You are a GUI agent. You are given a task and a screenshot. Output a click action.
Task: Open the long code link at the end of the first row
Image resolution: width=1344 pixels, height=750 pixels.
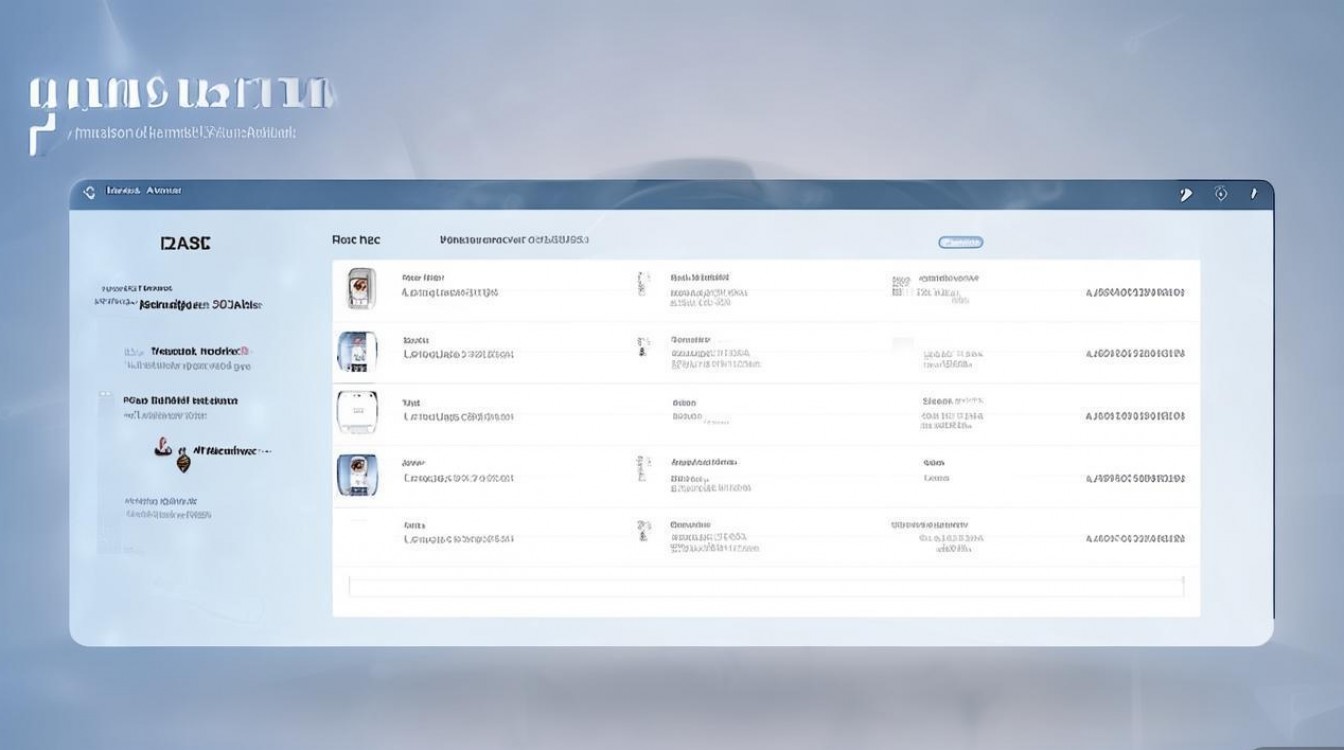1135,292
